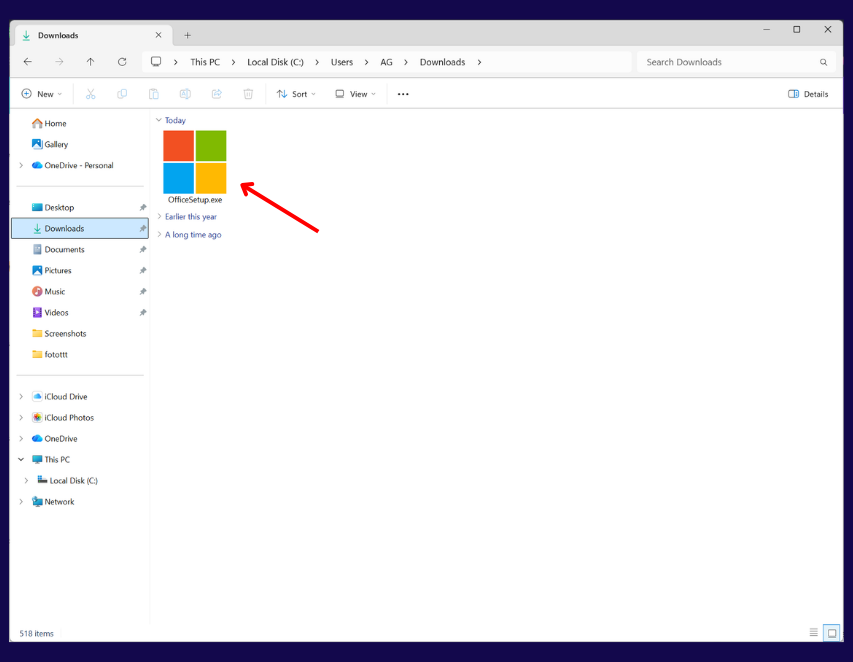Open Documents in the sidebar
This screenshot has width=853, height=662.
[58, 249]
